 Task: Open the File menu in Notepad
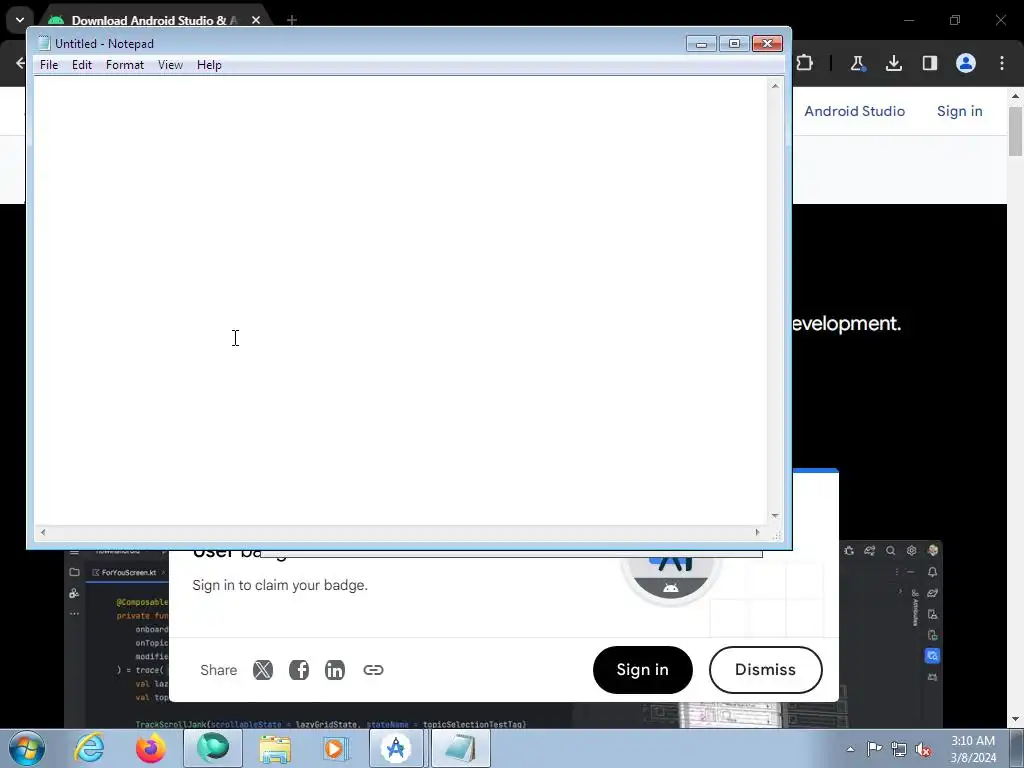pos(49,65)
